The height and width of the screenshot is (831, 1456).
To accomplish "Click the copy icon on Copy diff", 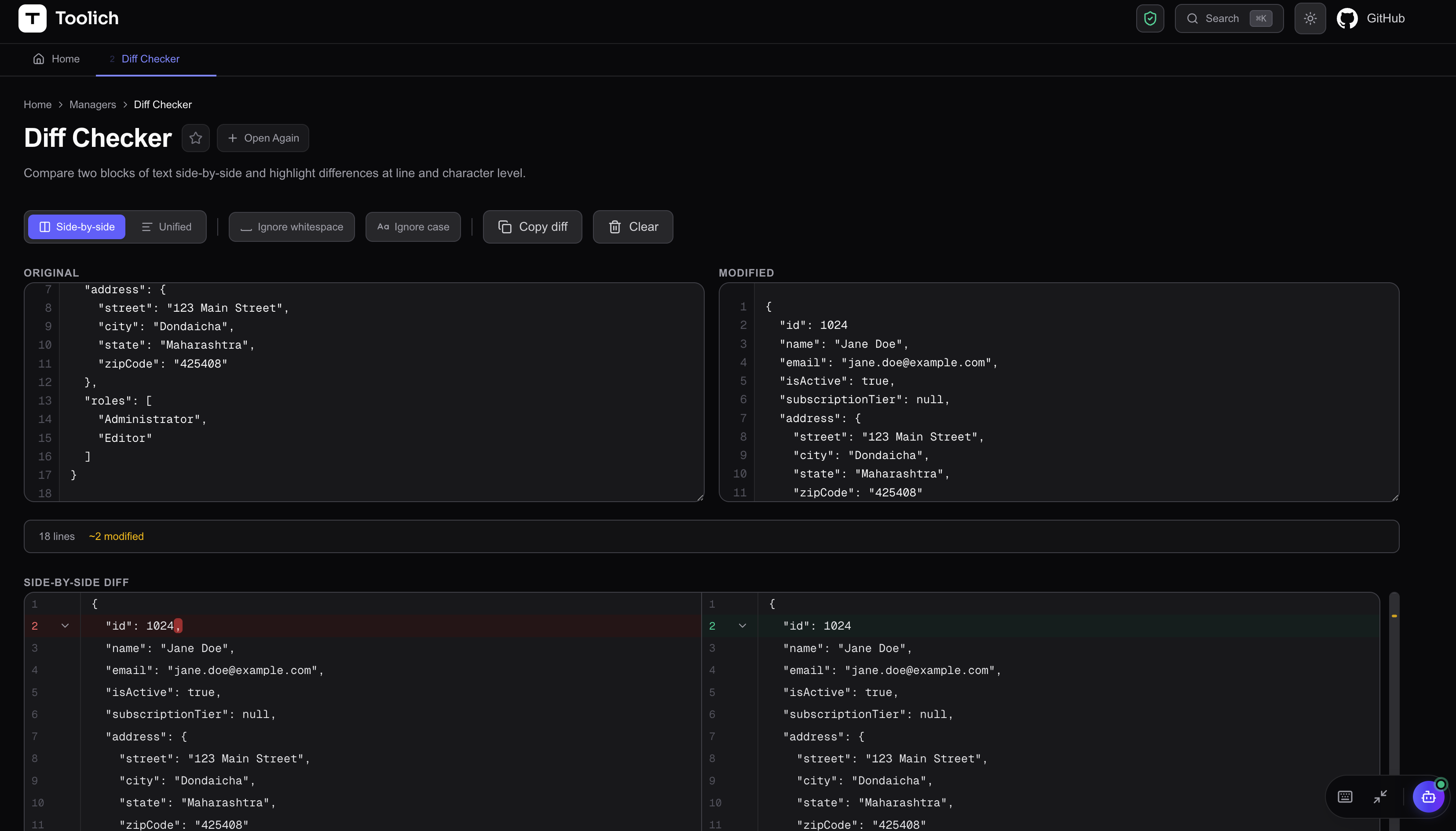I will coord(504,226).
